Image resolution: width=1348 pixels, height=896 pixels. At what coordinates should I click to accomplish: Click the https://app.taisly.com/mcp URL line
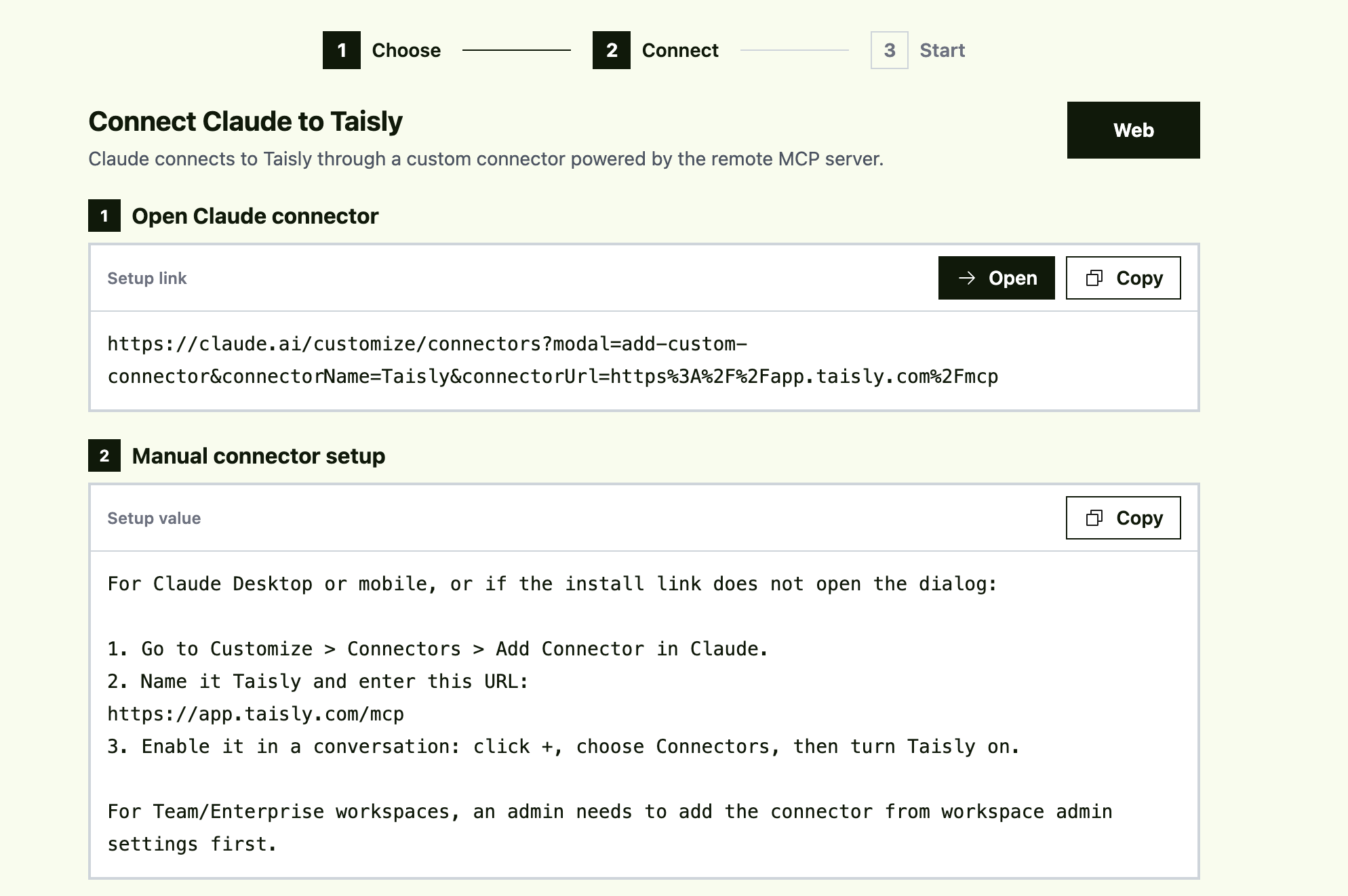click(x=256, y=714)
